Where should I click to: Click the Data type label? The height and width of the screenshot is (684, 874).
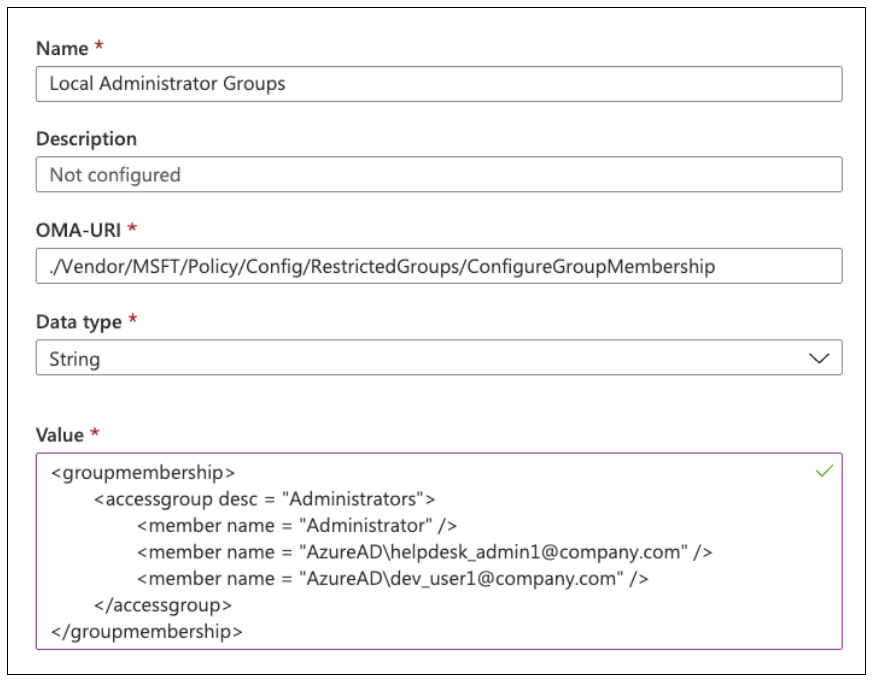[79, 322]
